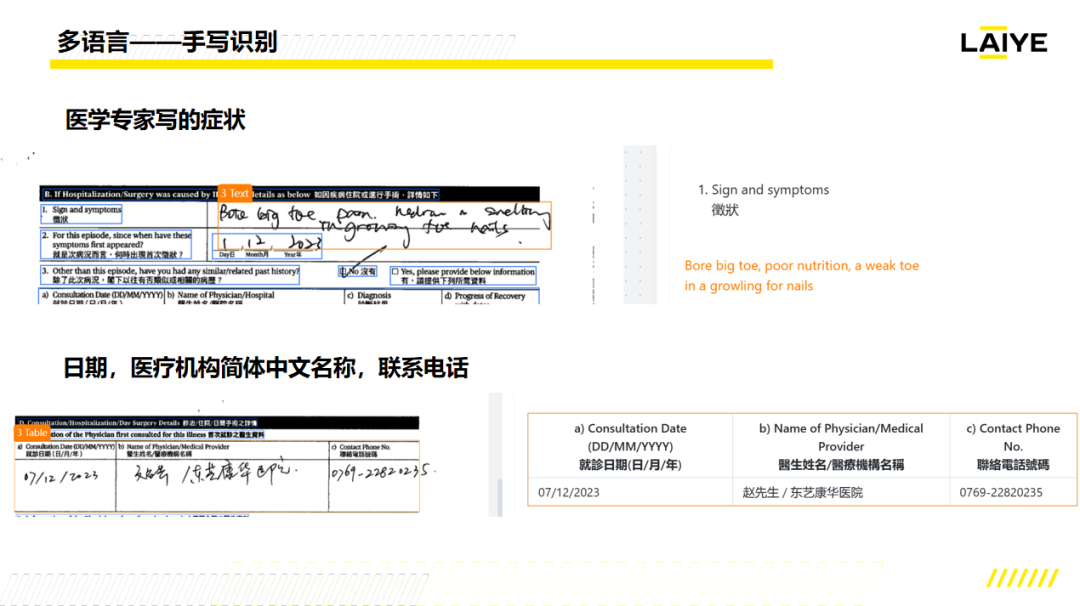Image resolution: width=1080 pixels, height=606 pixels.
Task: Select the 0769-22820235 phone number cell
Action: pyautogui.click(x=1000, y=493)
